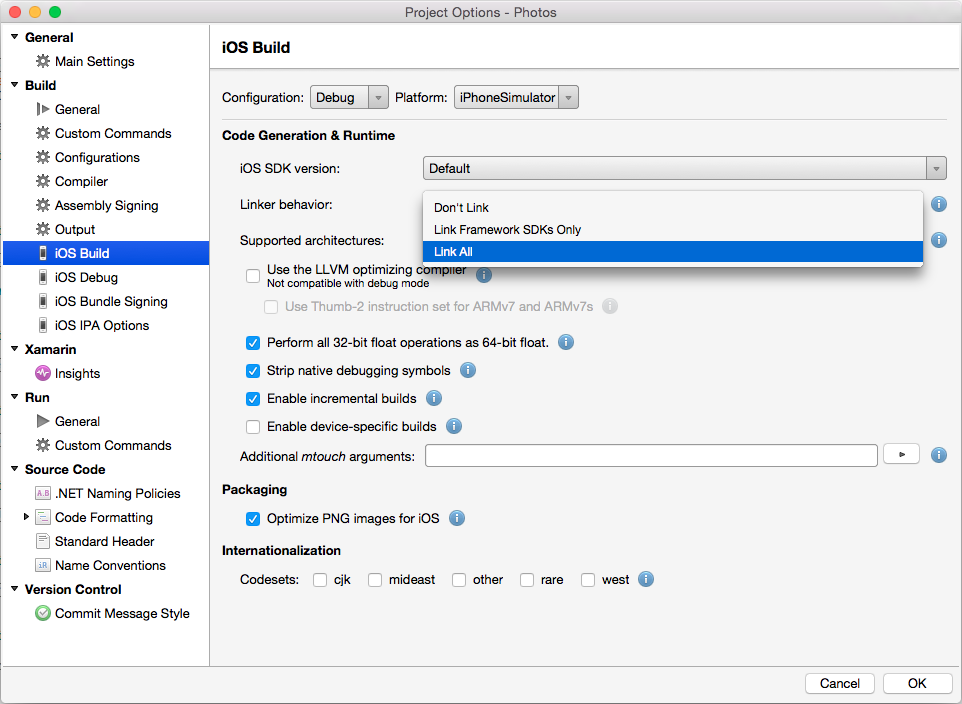This screenshot has width=962, height=704.
Task: Open the Configuration dropdown
Action: (x=348, y=97)
